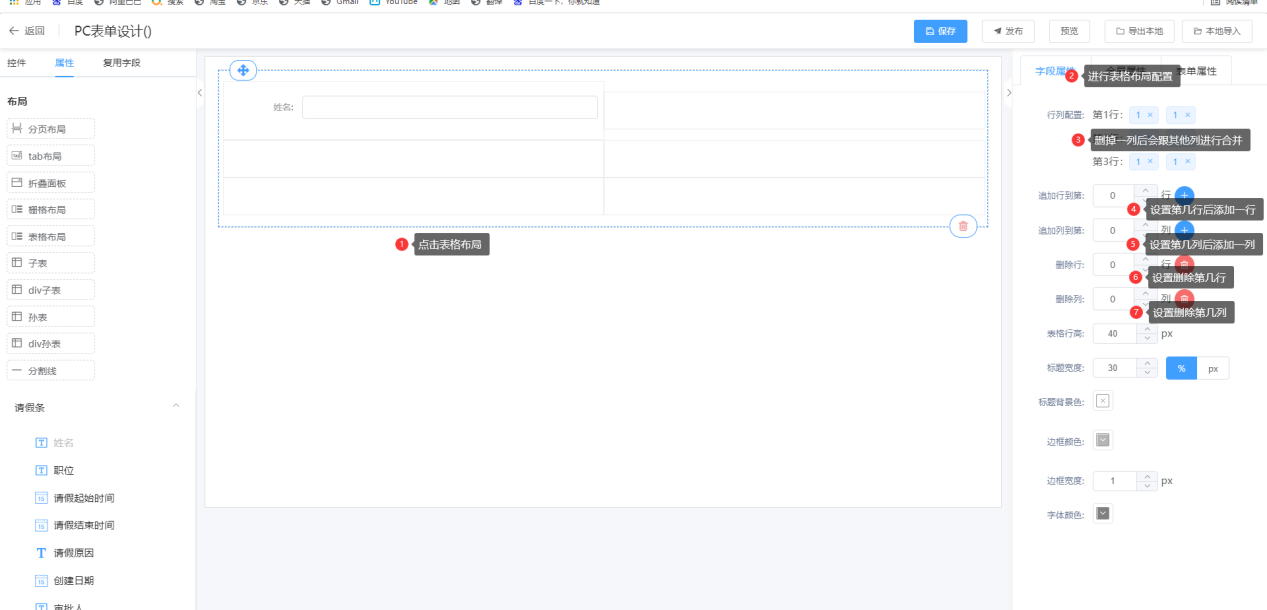Remove the second column tag of 第1行
The height and width of the screenshot is (610, 1267).
pos(1187,115)
